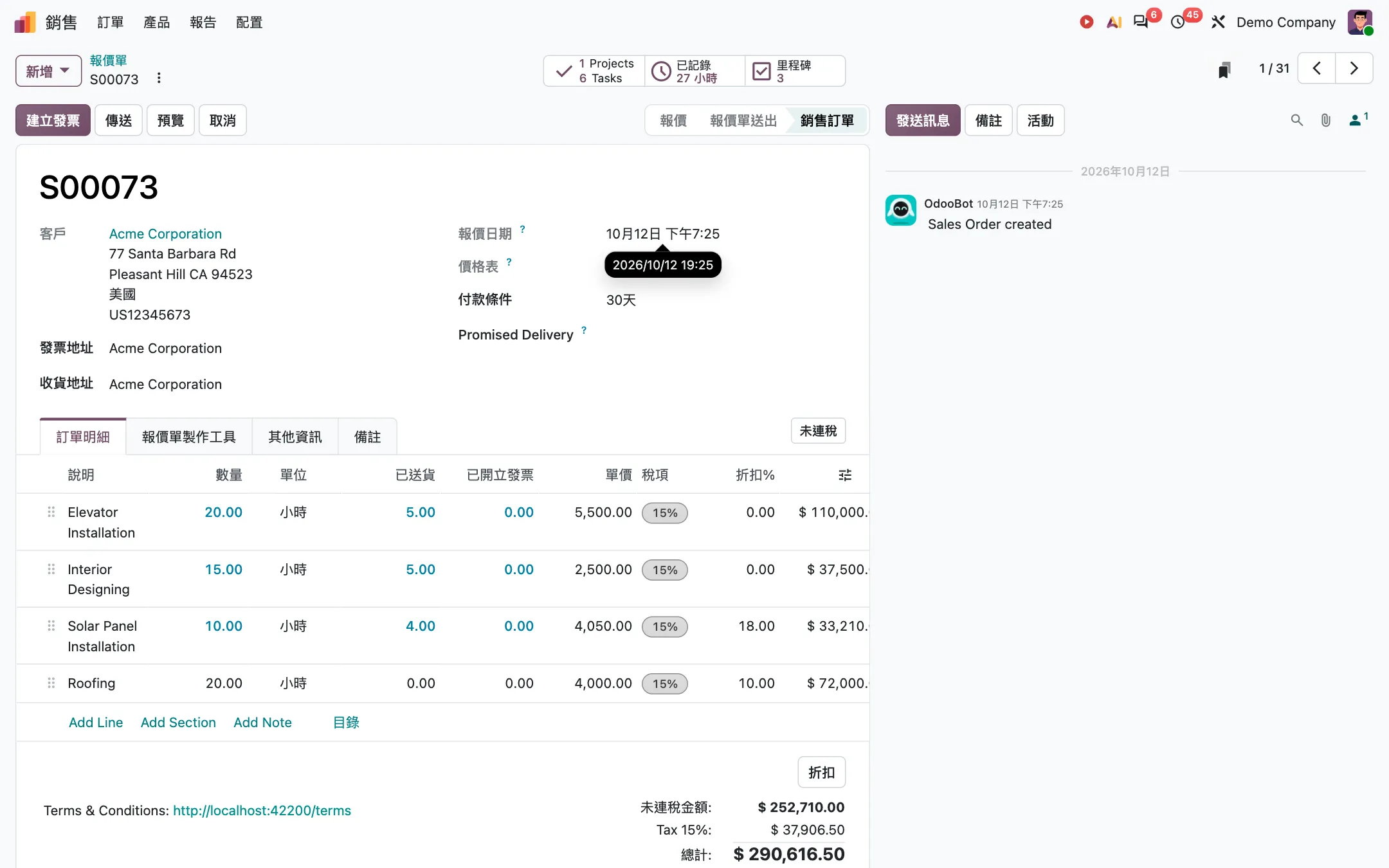Screen dimensions: 1389x868
Task: Open the Sales app home icon
Action: (x=25, y=23)
